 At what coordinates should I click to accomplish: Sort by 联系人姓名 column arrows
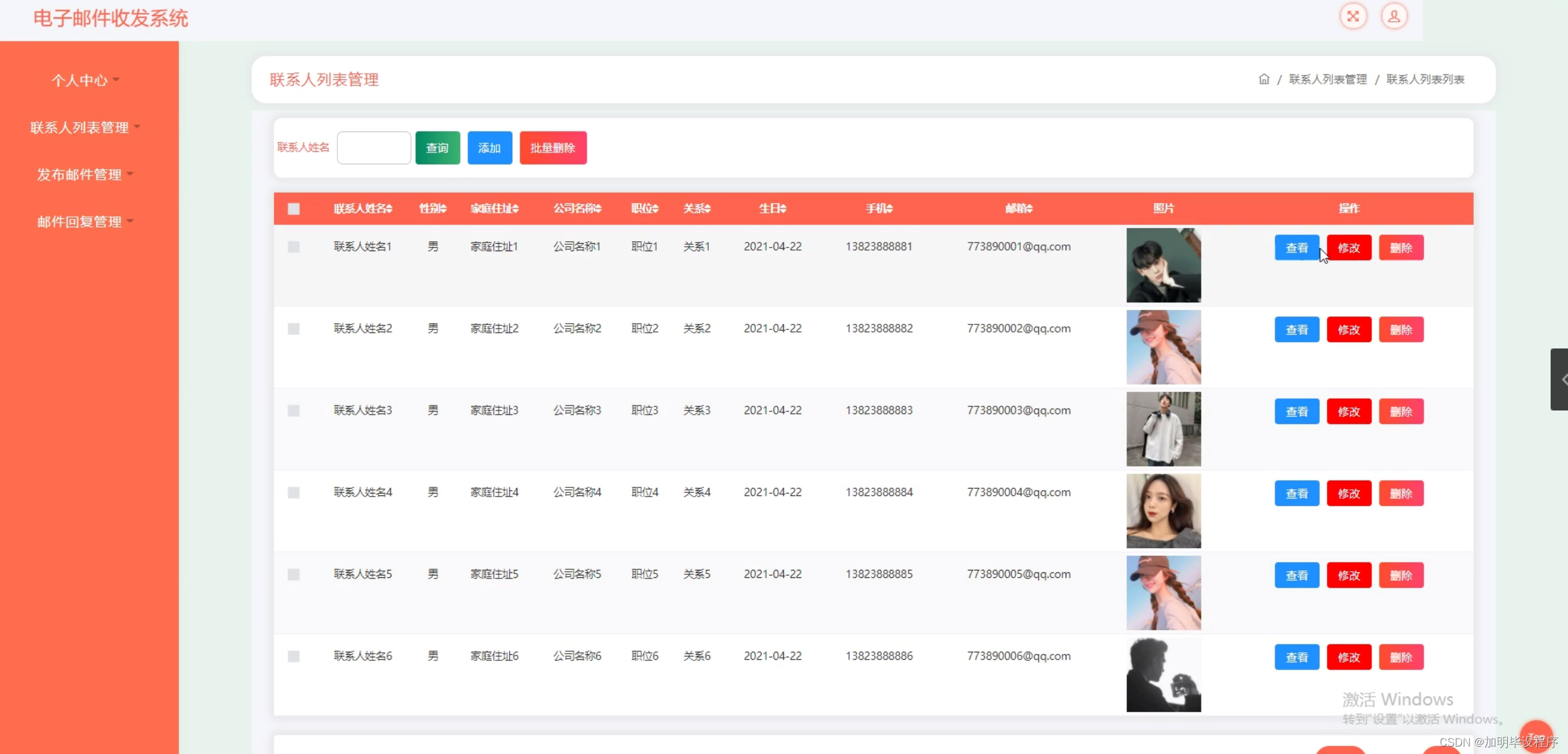(x=390, y=209)
